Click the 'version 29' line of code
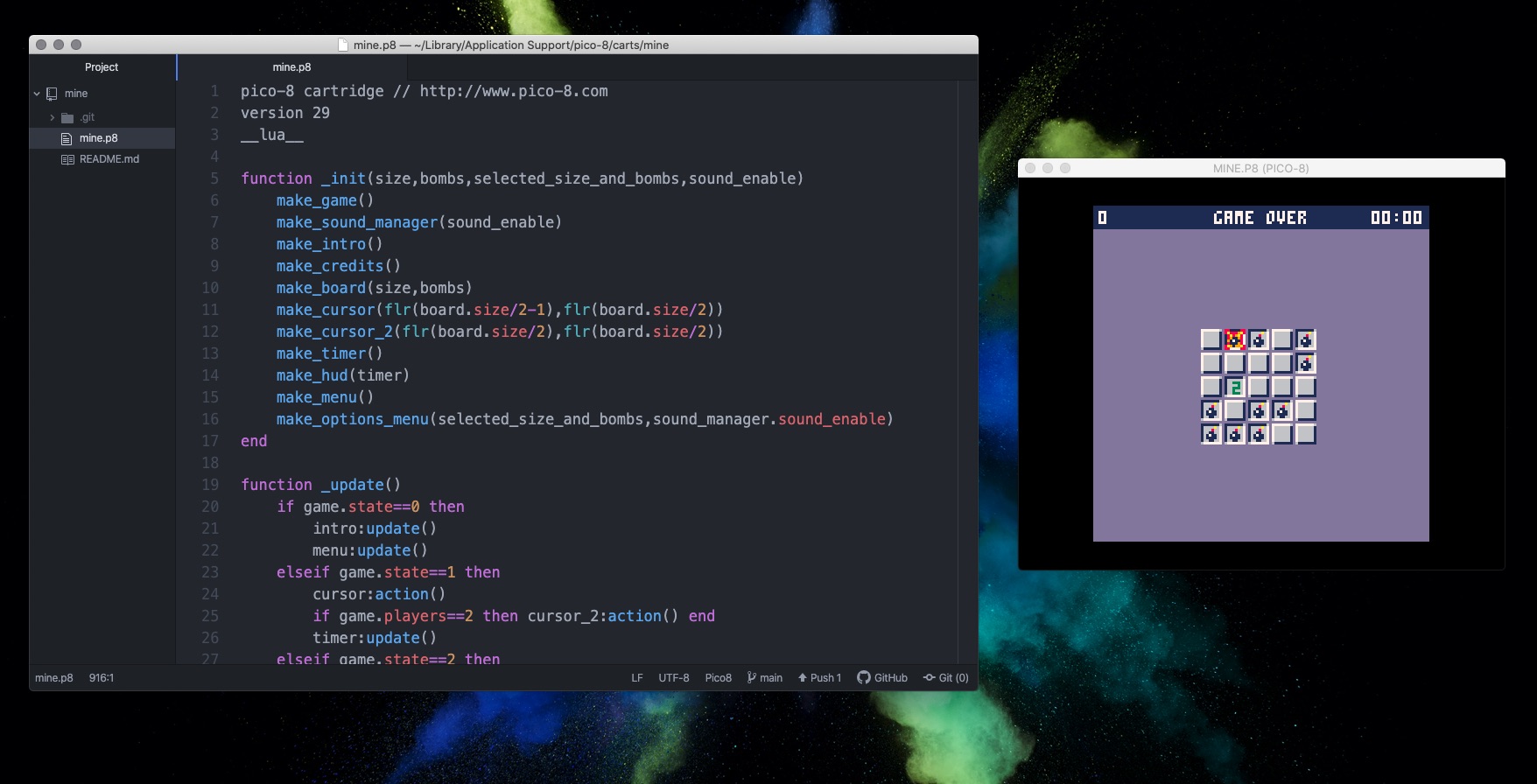Screen dimensions: 1537x784 click(285, 113)
